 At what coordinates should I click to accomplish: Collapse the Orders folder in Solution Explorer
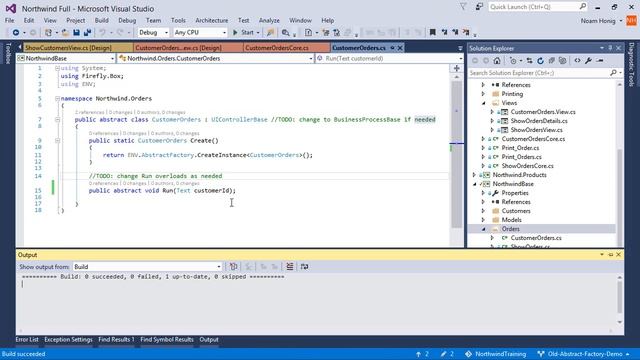point(483,229)
